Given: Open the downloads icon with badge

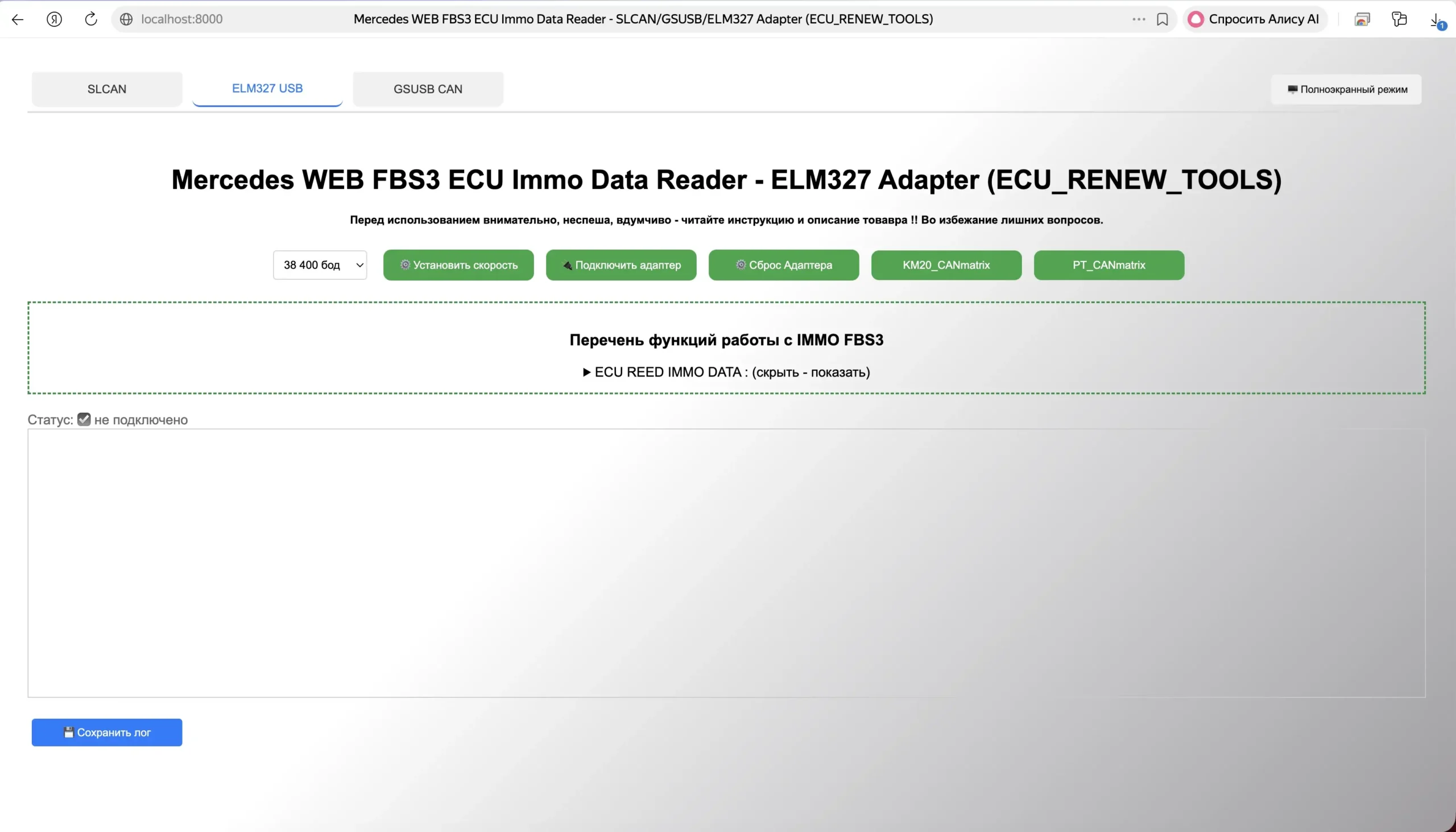Looking at the screenshot, I should coord(1436,20).
